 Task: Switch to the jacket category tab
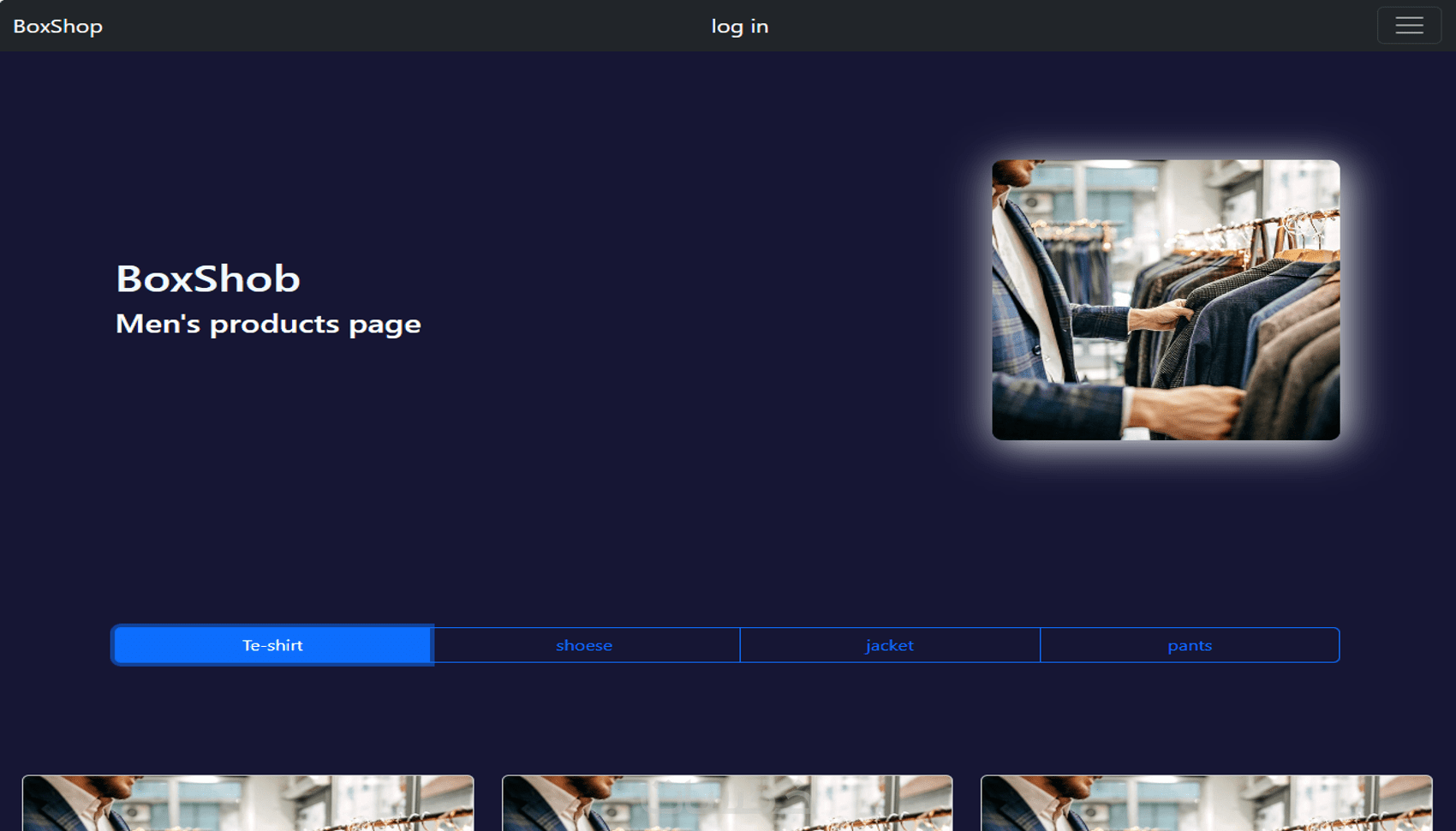890,645
